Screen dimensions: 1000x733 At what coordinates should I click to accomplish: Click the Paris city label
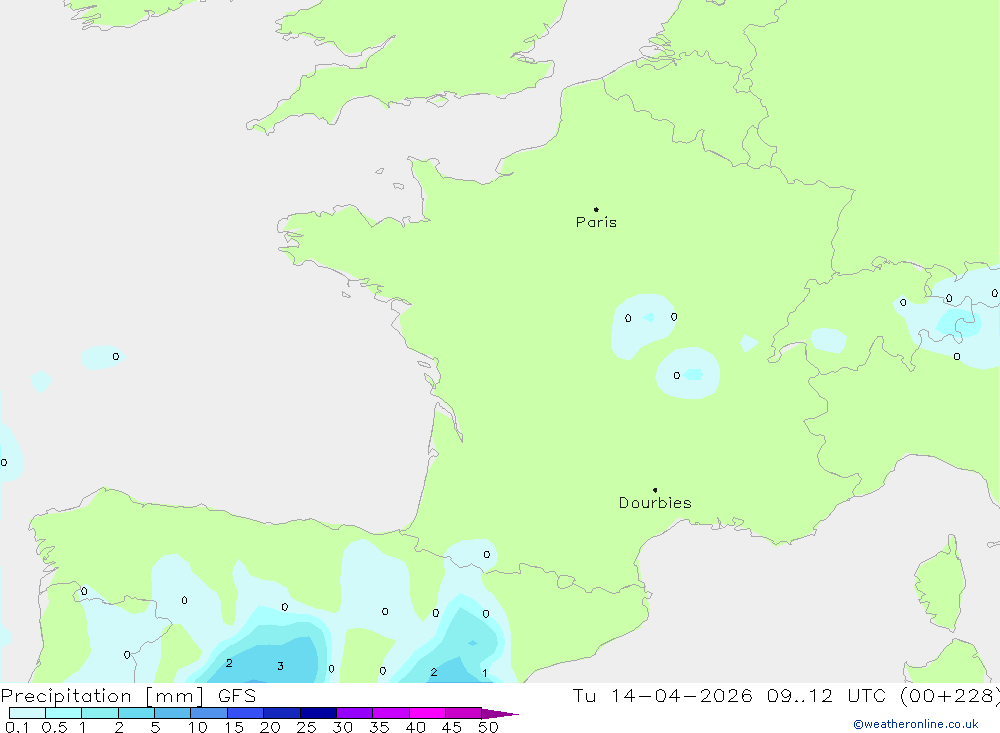pyautogui.click(x=596, y=222)
